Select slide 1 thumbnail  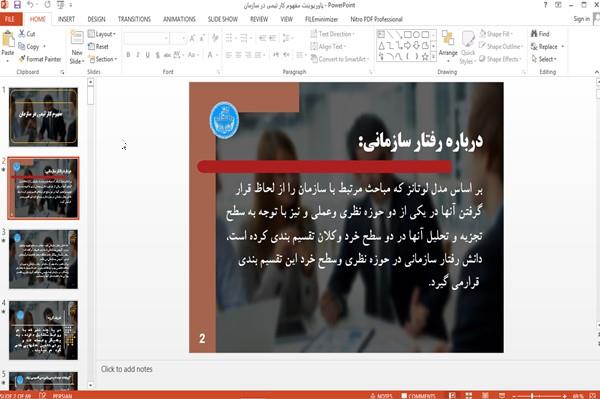(x=43, y=117)
